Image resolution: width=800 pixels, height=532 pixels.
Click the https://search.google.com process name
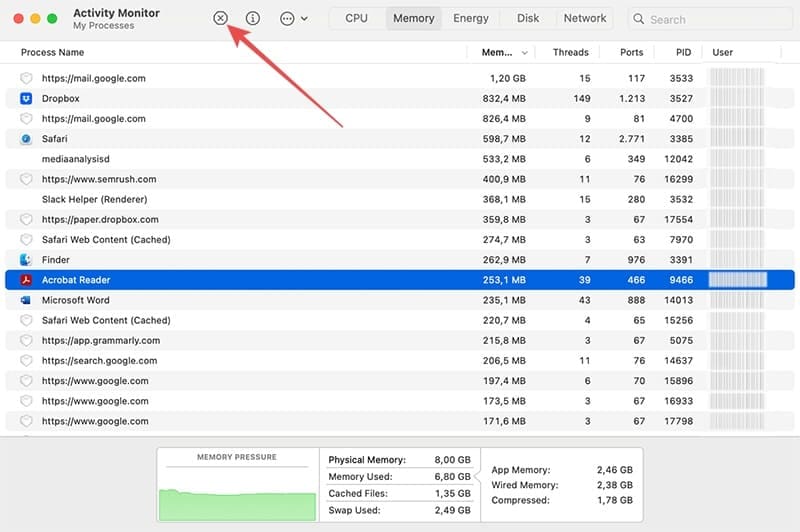(99, 361)
